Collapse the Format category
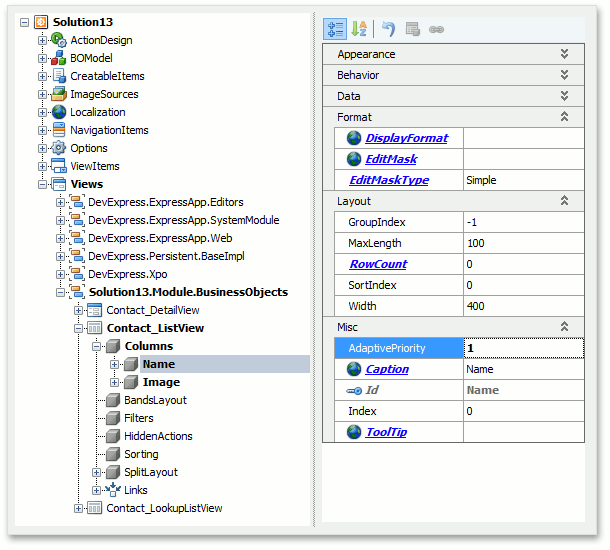The image size is (610, 550). (x=564, y=117)
